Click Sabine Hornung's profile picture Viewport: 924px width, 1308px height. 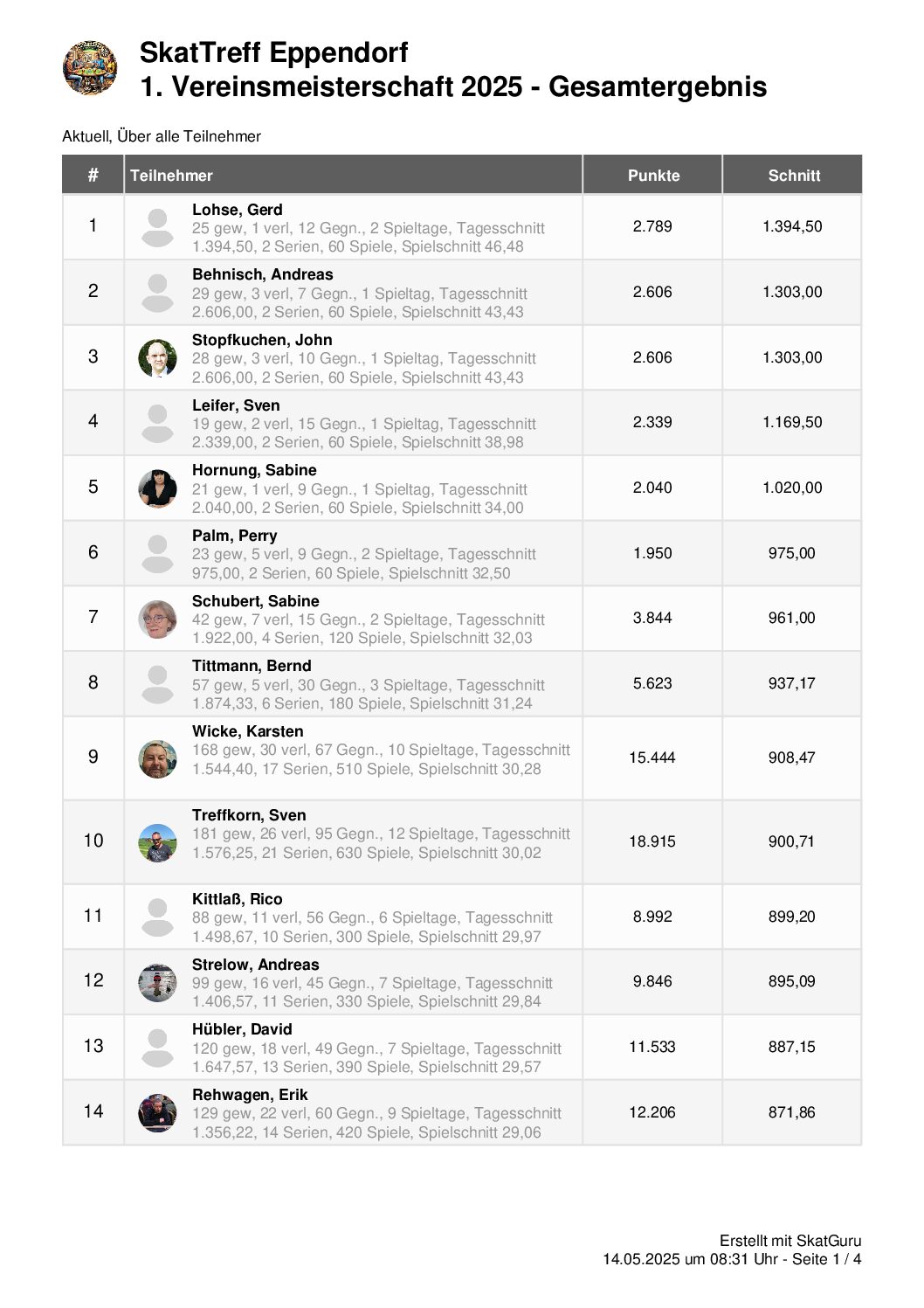tap(157, 488)
